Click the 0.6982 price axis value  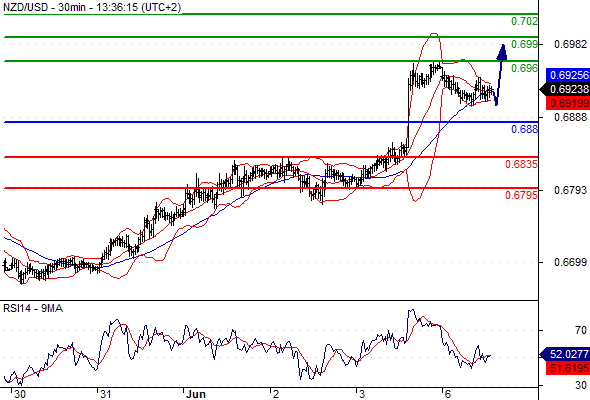pos(570,44)
